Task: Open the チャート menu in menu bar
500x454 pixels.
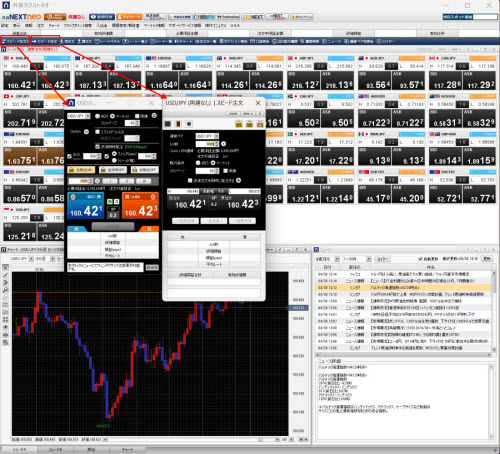Action: pos(54,25)
